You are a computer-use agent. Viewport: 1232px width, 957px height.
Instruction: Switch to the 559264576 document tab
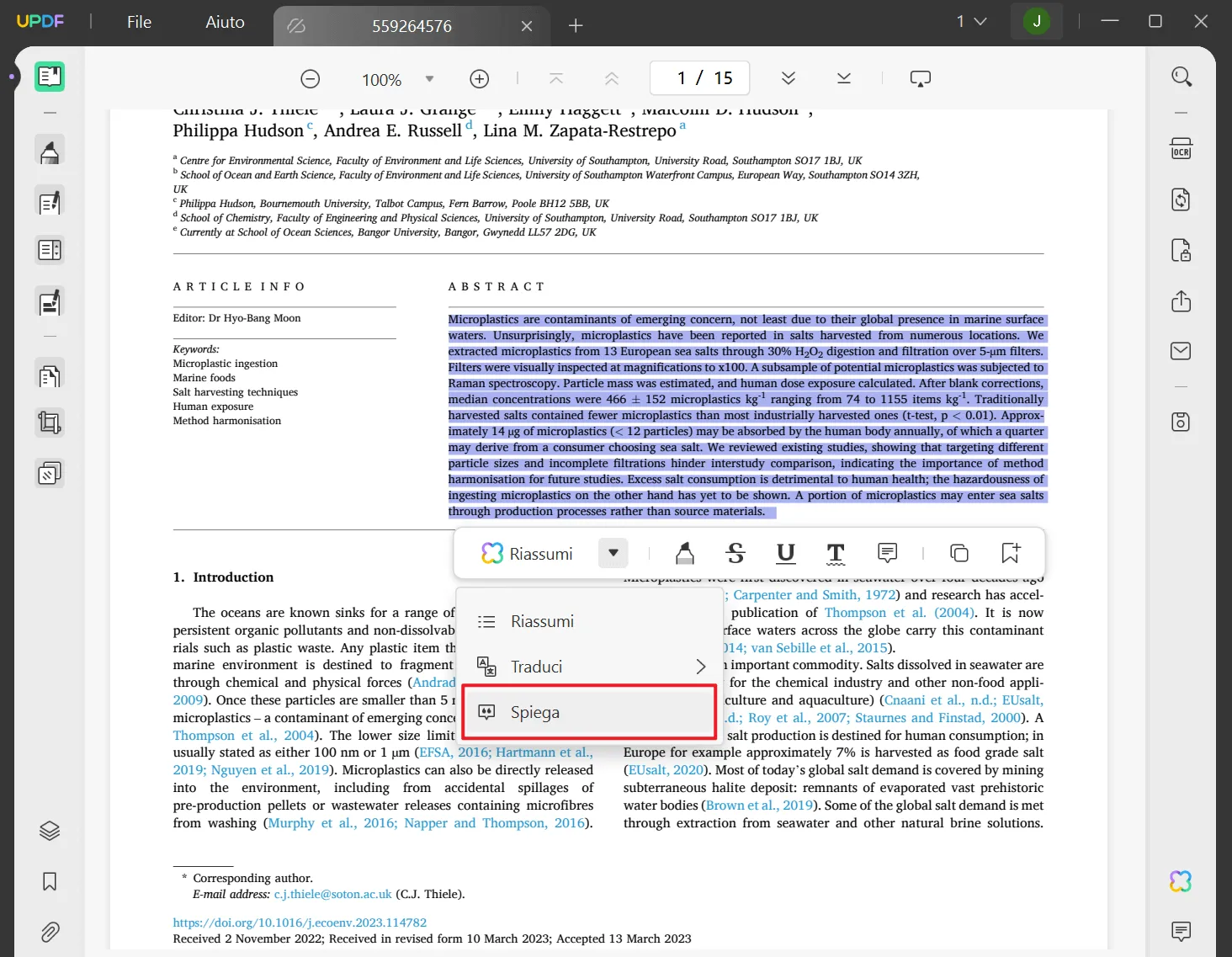coord(412,26)
